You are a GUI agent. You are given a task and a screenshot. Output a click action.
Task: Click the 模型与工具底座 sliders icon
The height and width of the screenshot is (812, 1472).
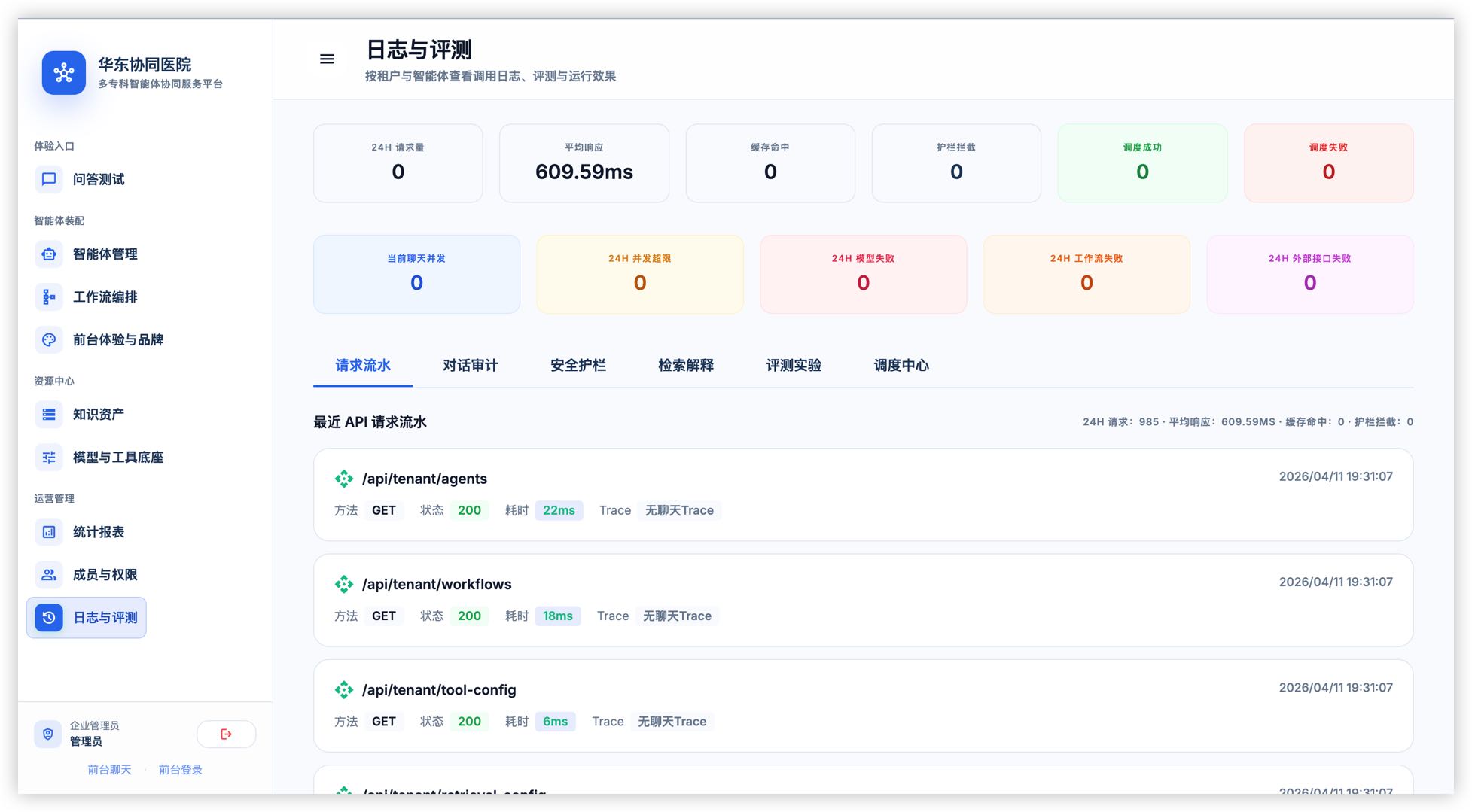point(49,457)
